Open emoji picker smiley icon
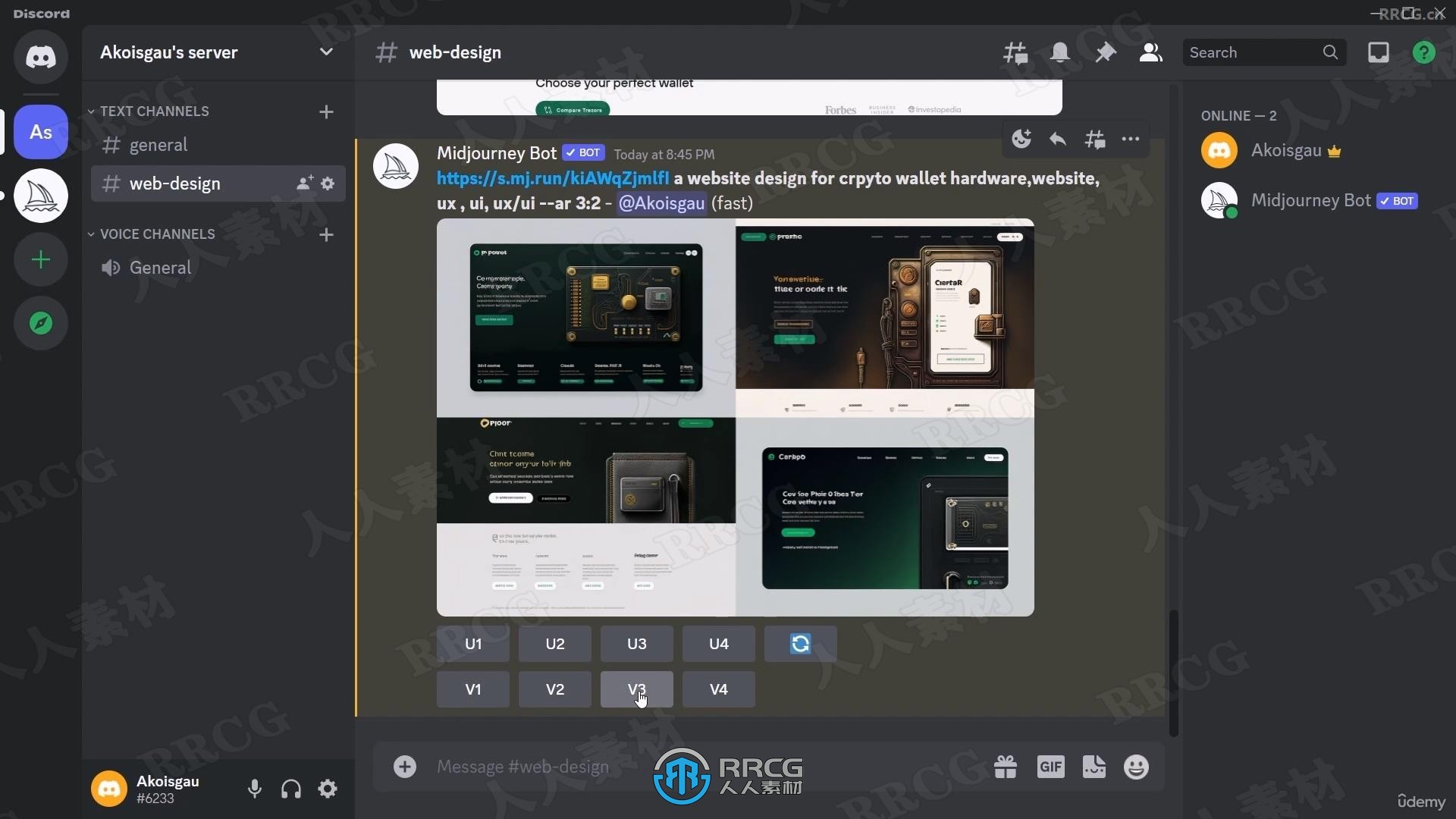 click(x=1136, y=767)
